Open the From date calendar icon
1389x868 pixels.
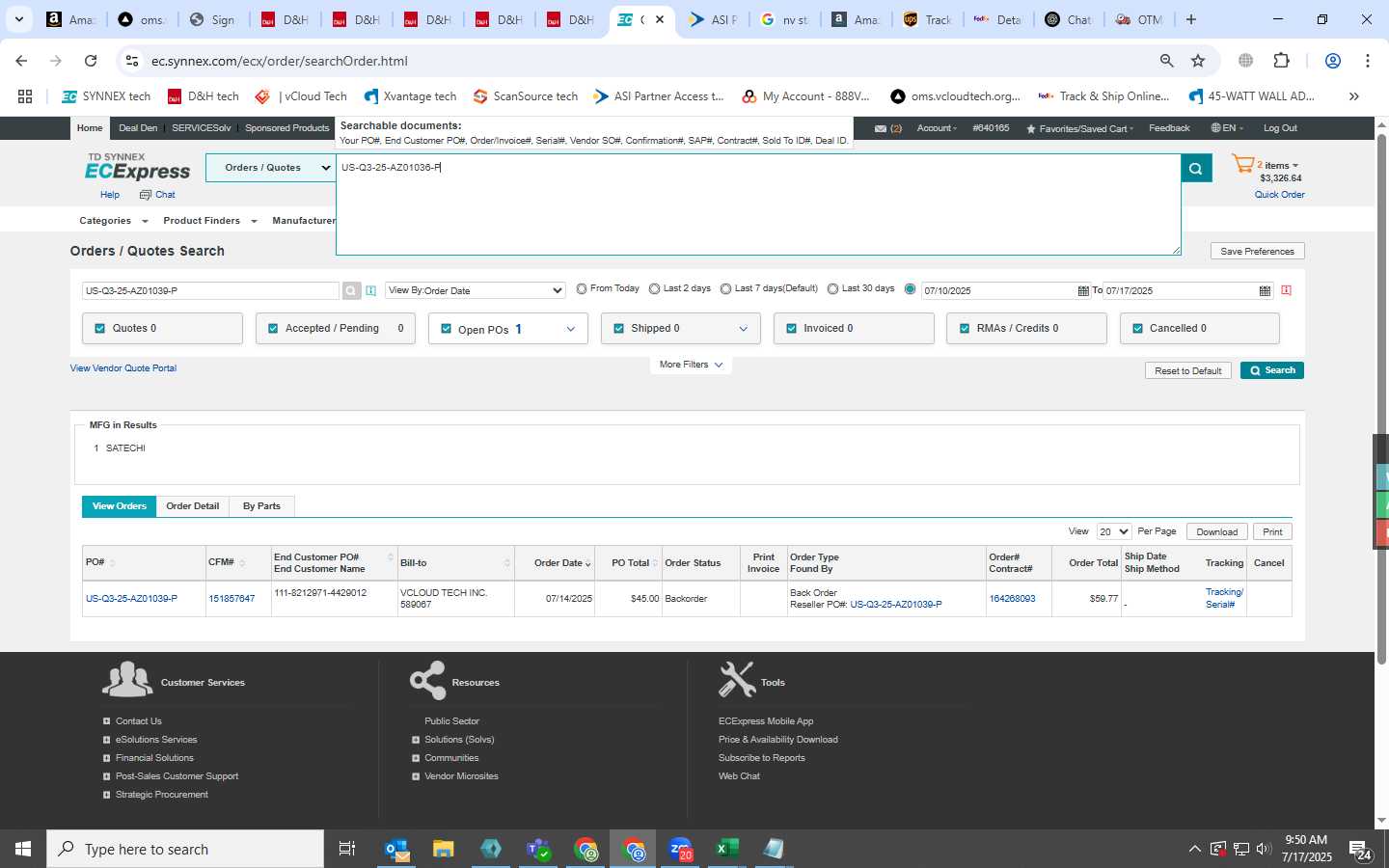point(1083,290)
